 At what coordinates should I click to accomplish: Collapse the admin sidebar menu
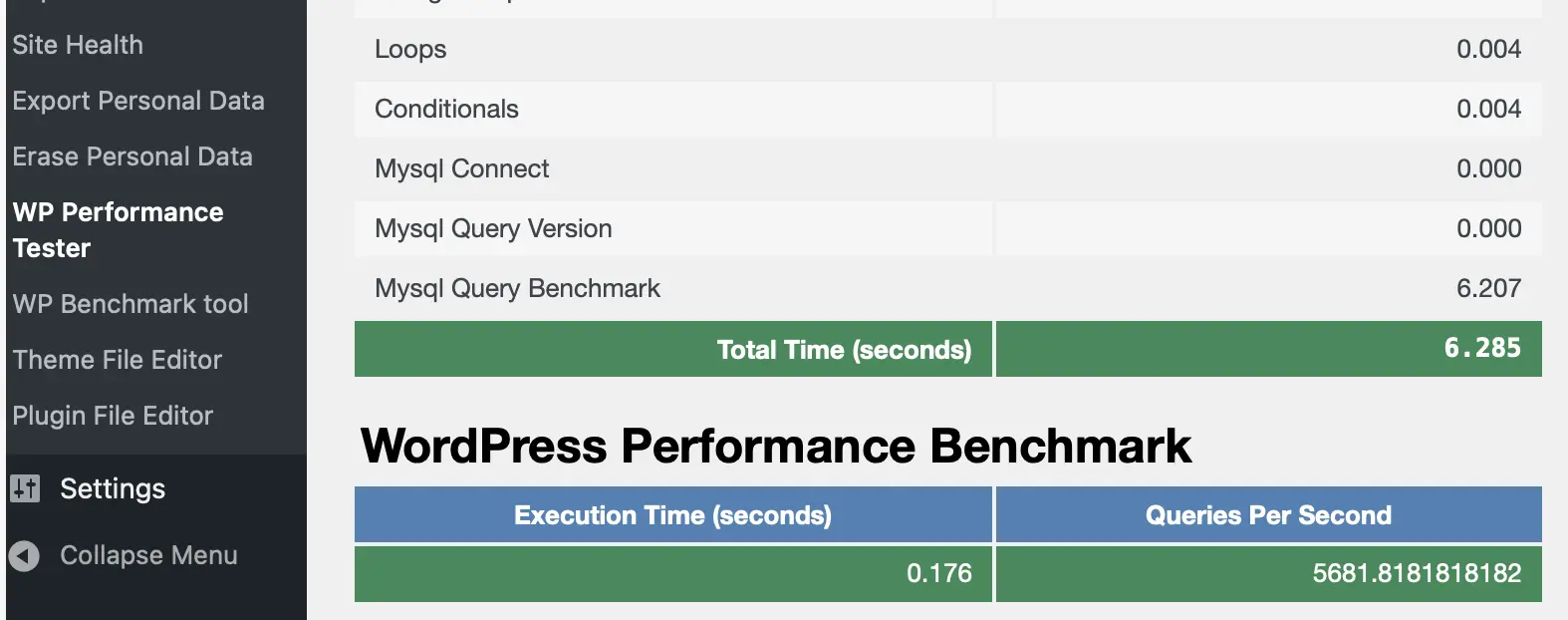tap(148, 555)
